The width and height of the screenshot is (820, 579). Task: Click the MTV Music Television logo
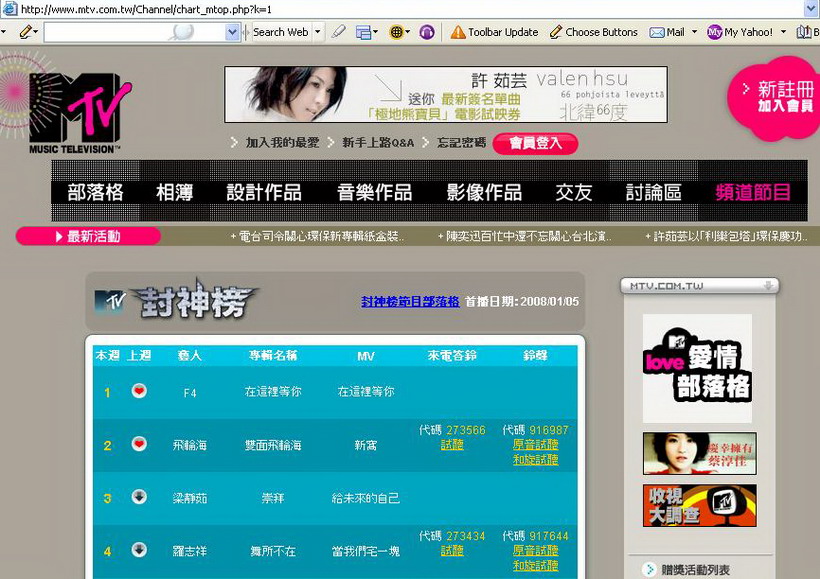click(x=74, y=112)
